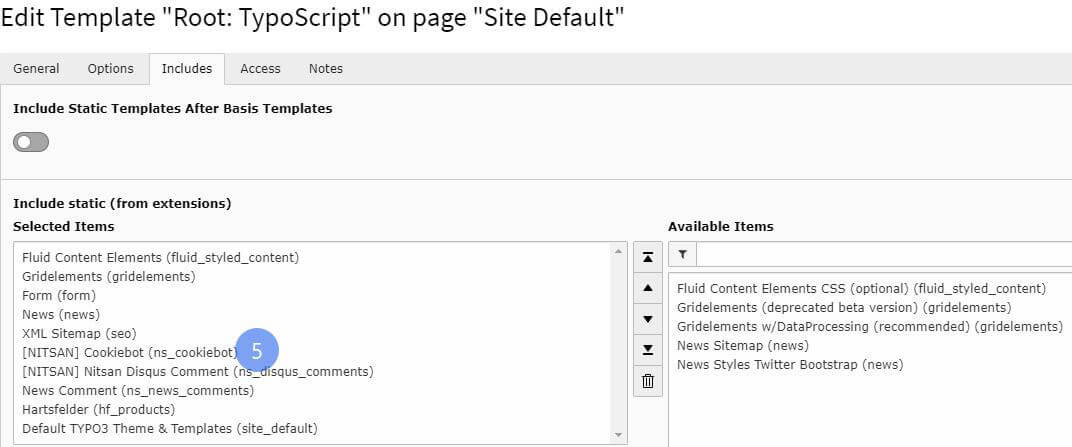Select News (news) in Selected Items

point(61,314)
